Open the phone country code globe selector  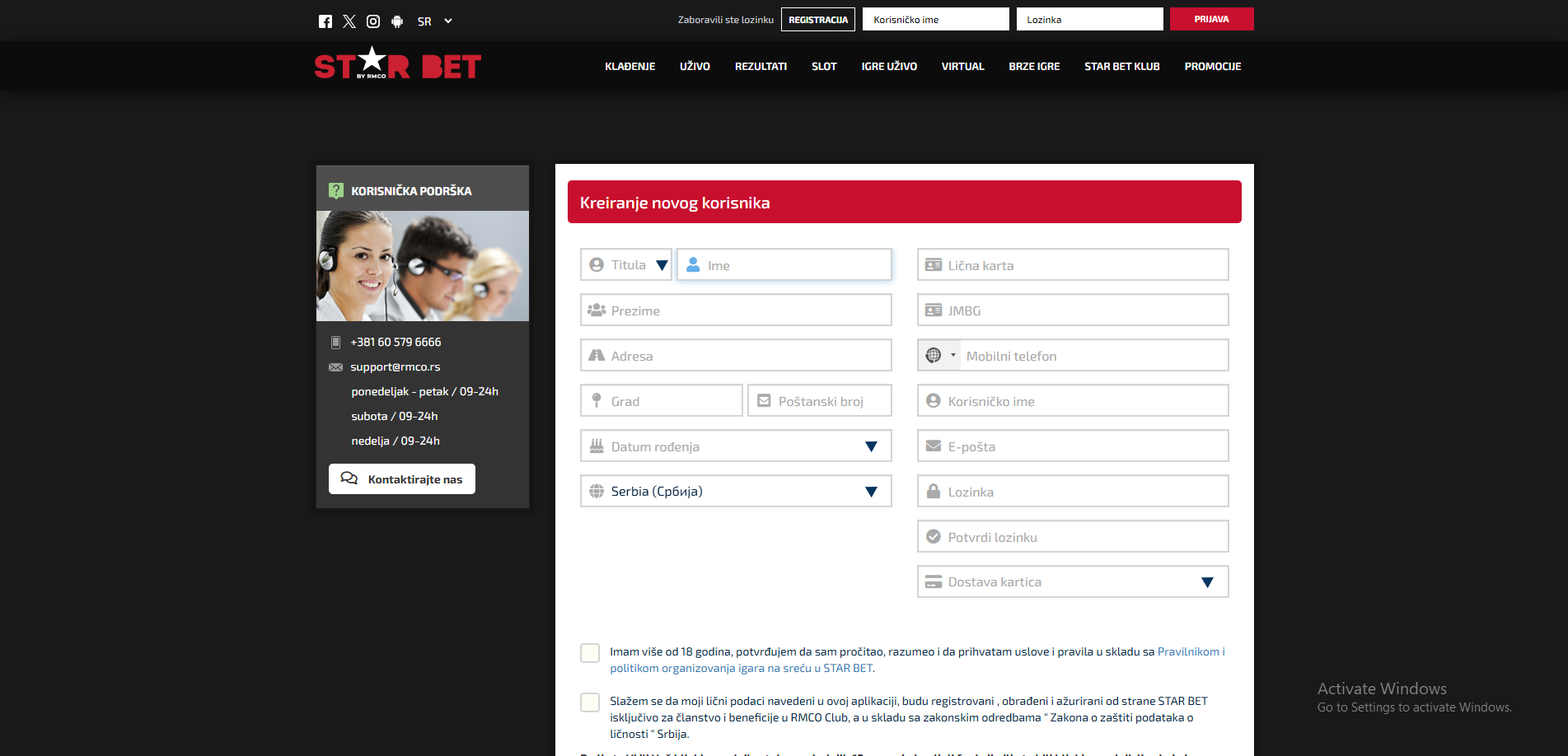939,355
